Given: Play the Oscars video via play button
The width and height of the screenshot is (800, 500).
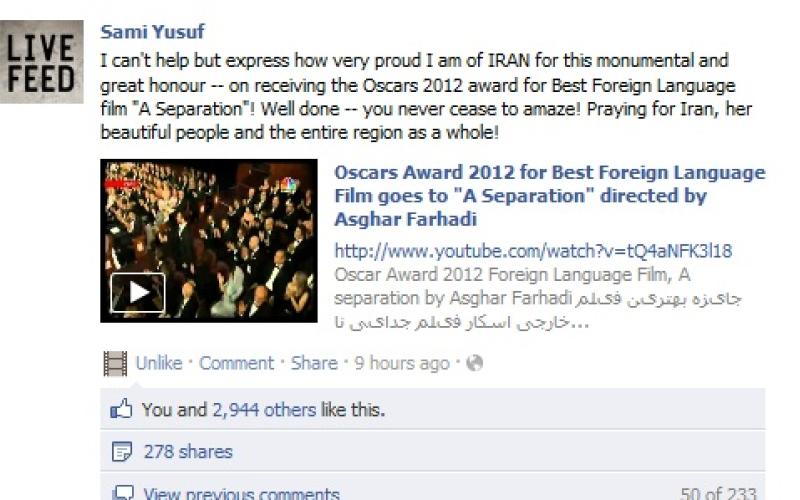Looking at the screenshot, I should pos(138,292).
